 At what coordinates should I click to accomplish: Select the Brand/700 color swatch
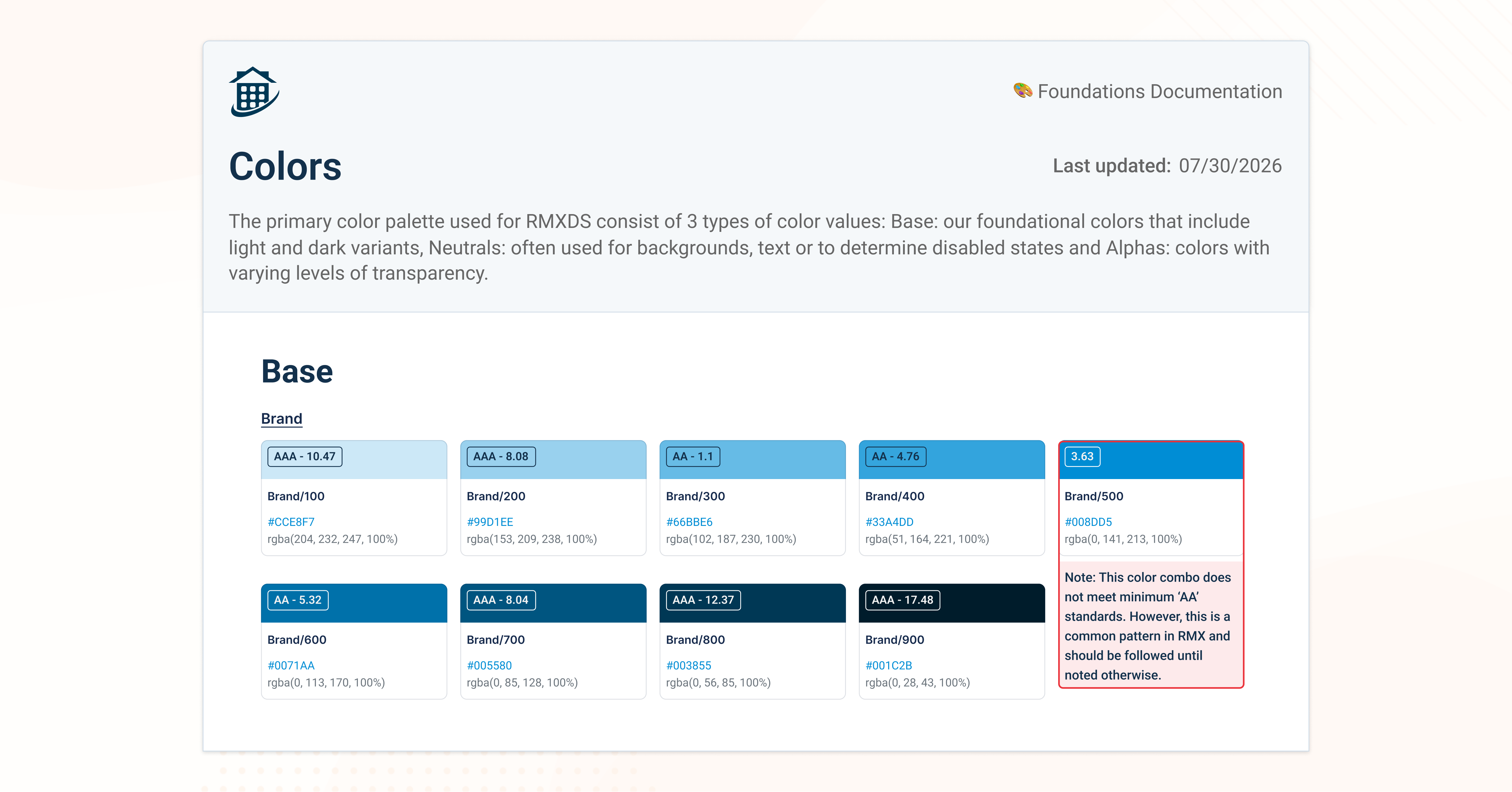(553, 603)
